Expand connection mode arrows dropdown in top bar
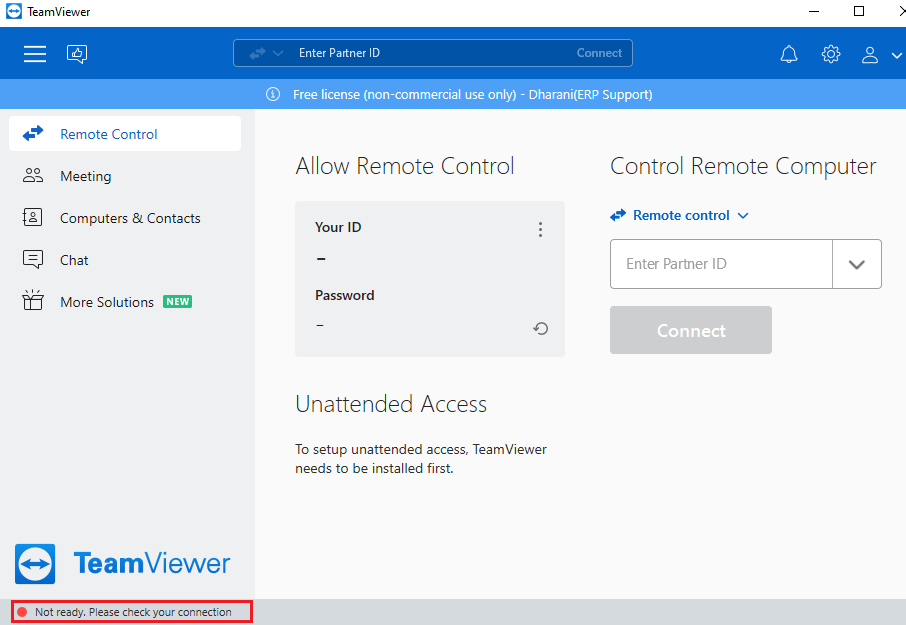 coord(266,53)
